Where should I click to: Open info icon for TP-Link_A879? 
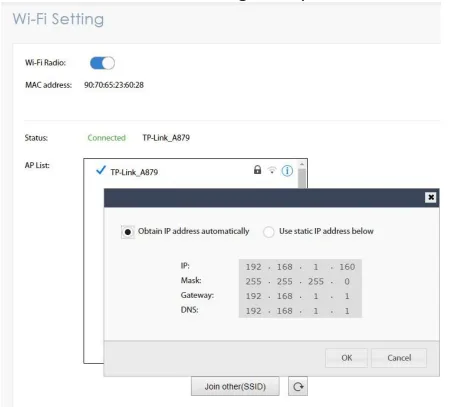(x=287, y=171)
